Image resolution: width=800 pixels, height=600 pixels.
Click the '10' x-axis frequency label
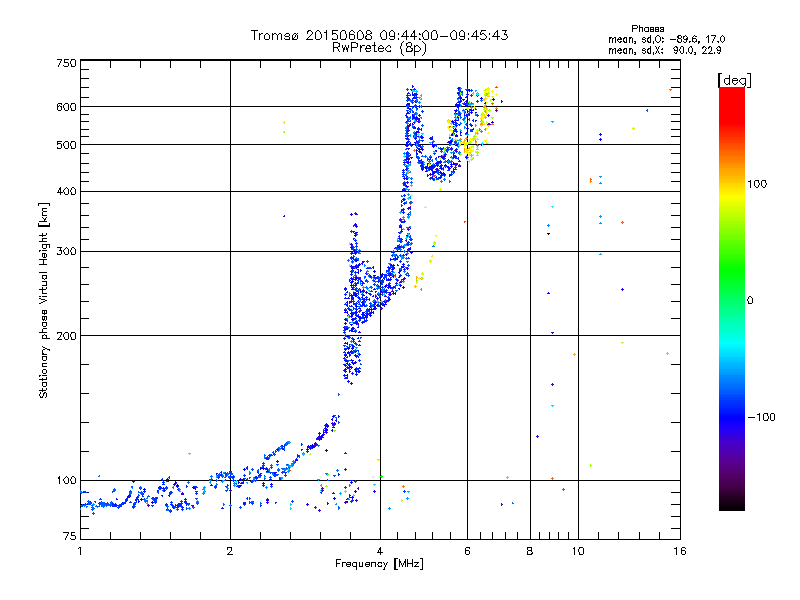coord(578,551)
